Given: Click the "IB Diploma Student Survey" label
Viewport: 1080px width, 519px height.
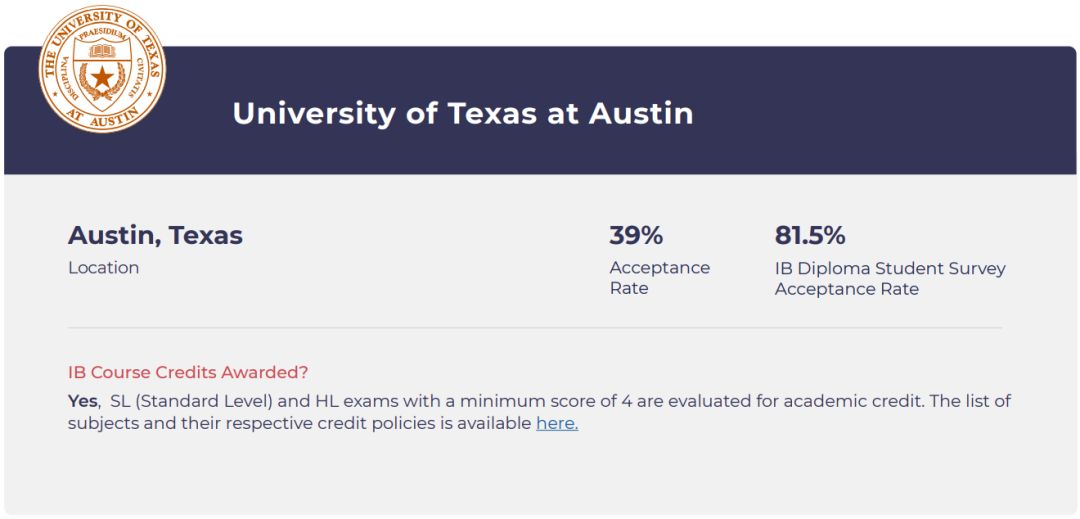Looking at the screenshot, I should tap(890, 268).
